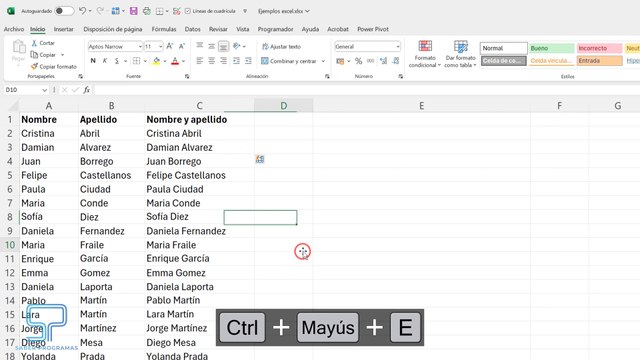Image resolution: width=640 pixels, height=360 pixels.
Task: Click the Insert Function fx icon
Action: [87, 90]
